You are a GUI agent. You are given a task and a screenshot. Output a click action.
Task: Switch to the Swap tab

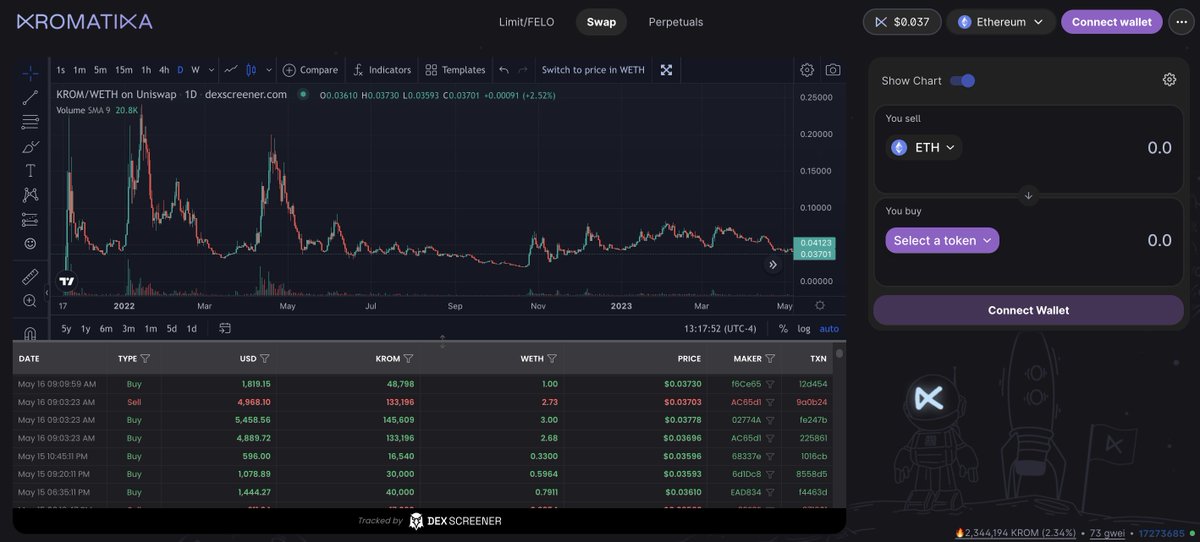pyautogui.click(x=601, y=22)
